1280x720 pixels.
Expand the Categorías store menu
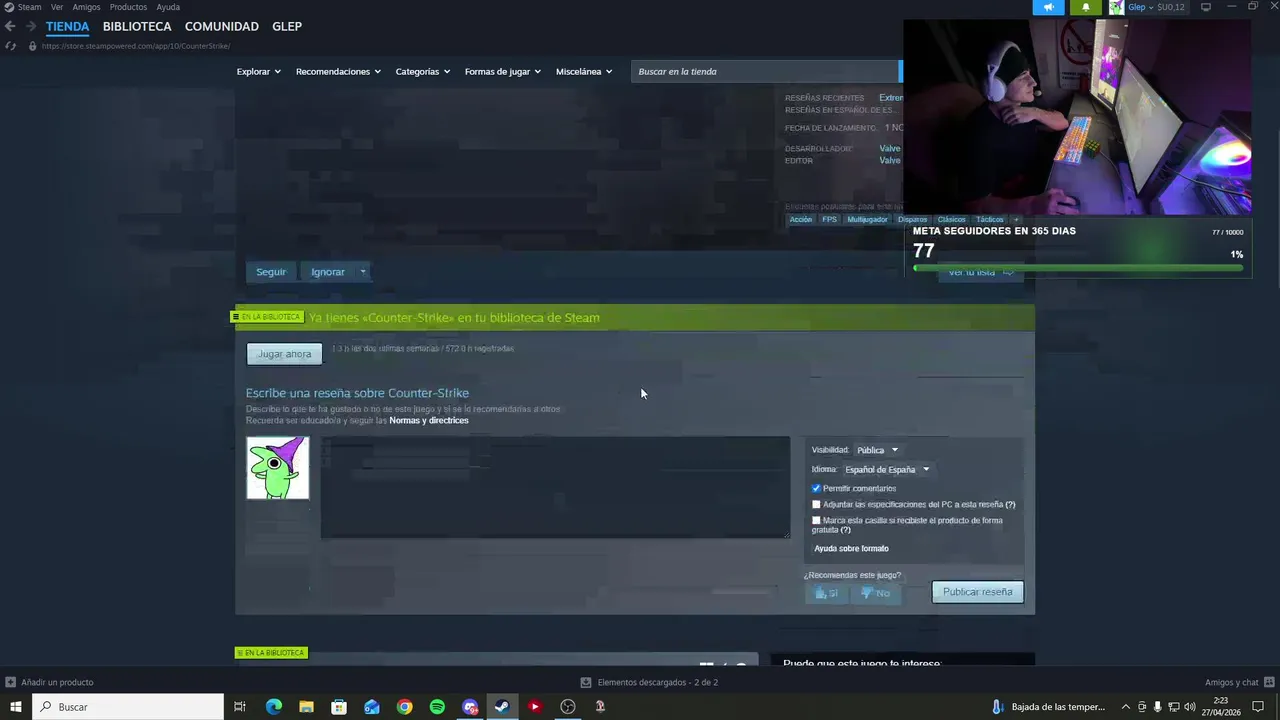pos(422,71)
